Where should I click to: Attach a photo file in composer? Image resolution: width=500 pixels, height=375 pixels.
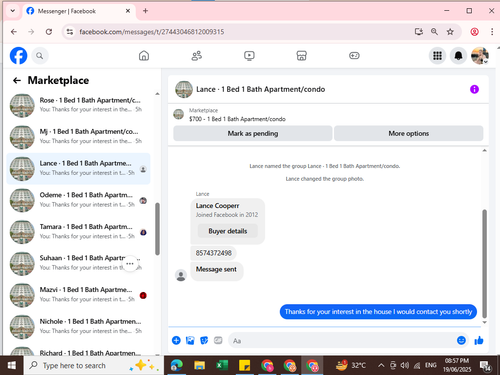coord(190,340)
